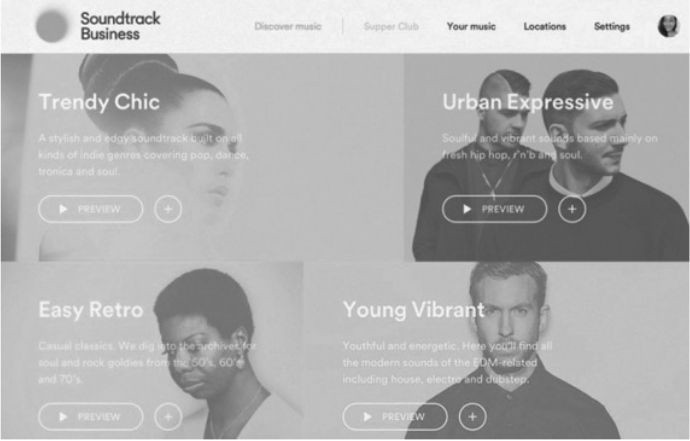Open the user profile avatar
690x441 pixels.
click(668, 26)
